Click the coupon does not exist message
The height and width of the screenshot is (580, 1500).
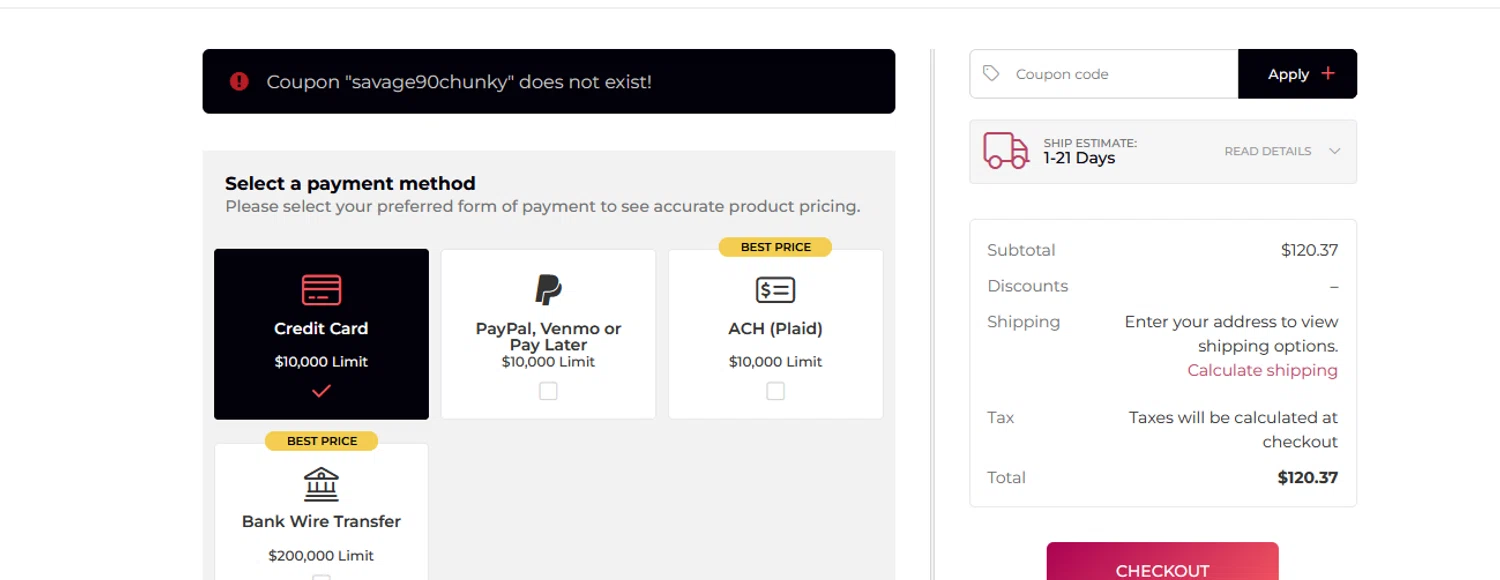coord(459,82)
